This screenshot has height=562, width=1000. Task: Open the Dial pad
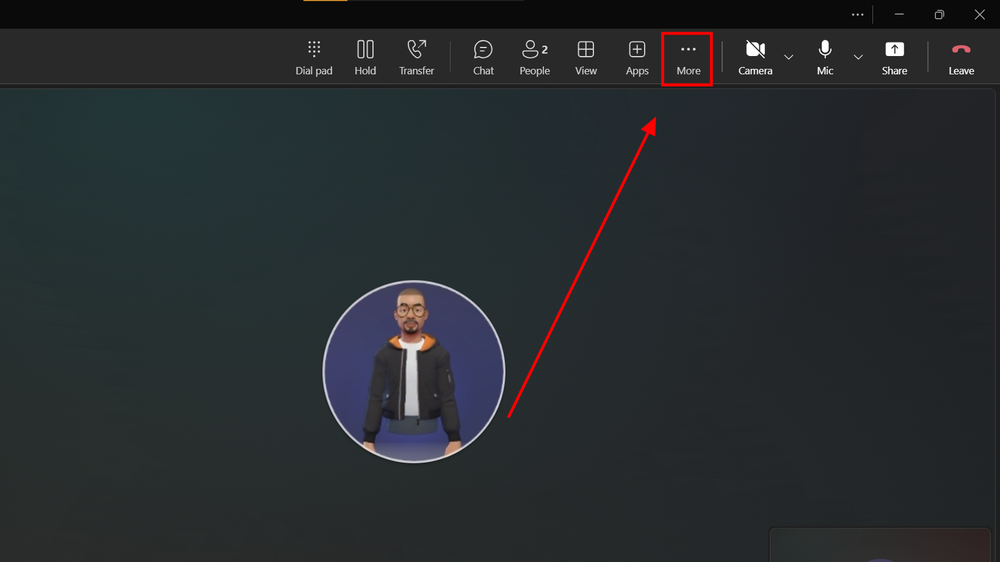(x=313, y=57)
